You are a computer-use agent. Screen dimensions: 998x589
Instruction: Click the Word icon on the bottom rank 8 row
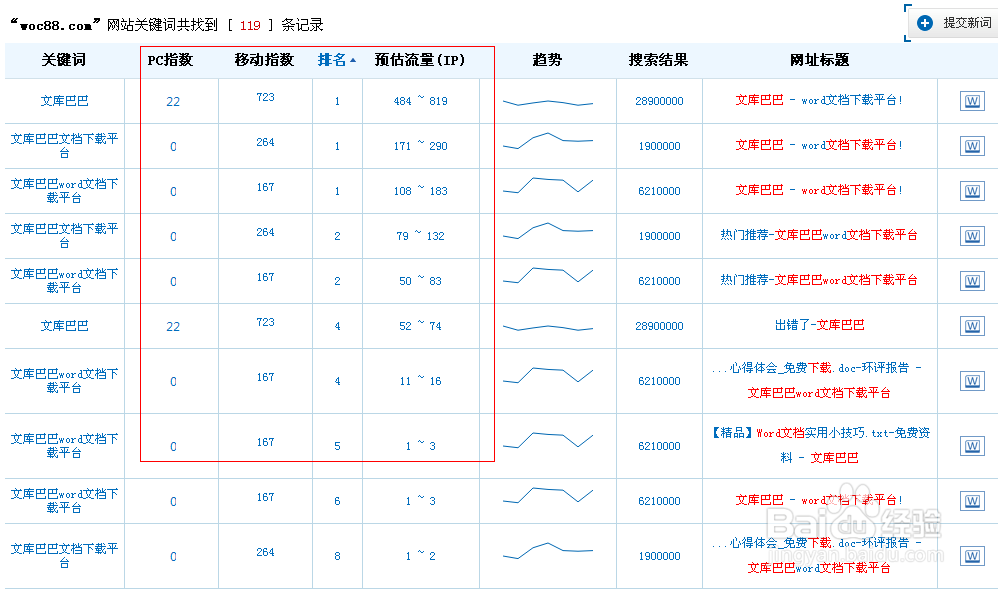[x=972, y=555]
